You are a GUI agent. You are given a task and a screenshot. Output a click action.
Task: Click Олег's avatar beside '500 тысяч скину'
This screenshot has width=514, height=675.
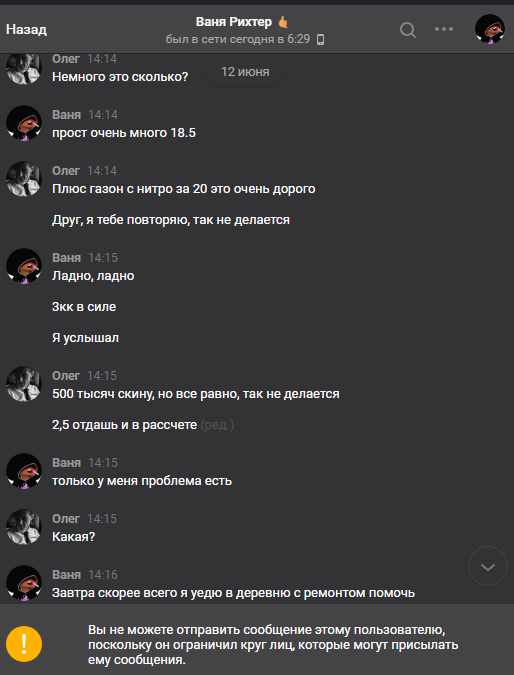[x=24, y=384]
